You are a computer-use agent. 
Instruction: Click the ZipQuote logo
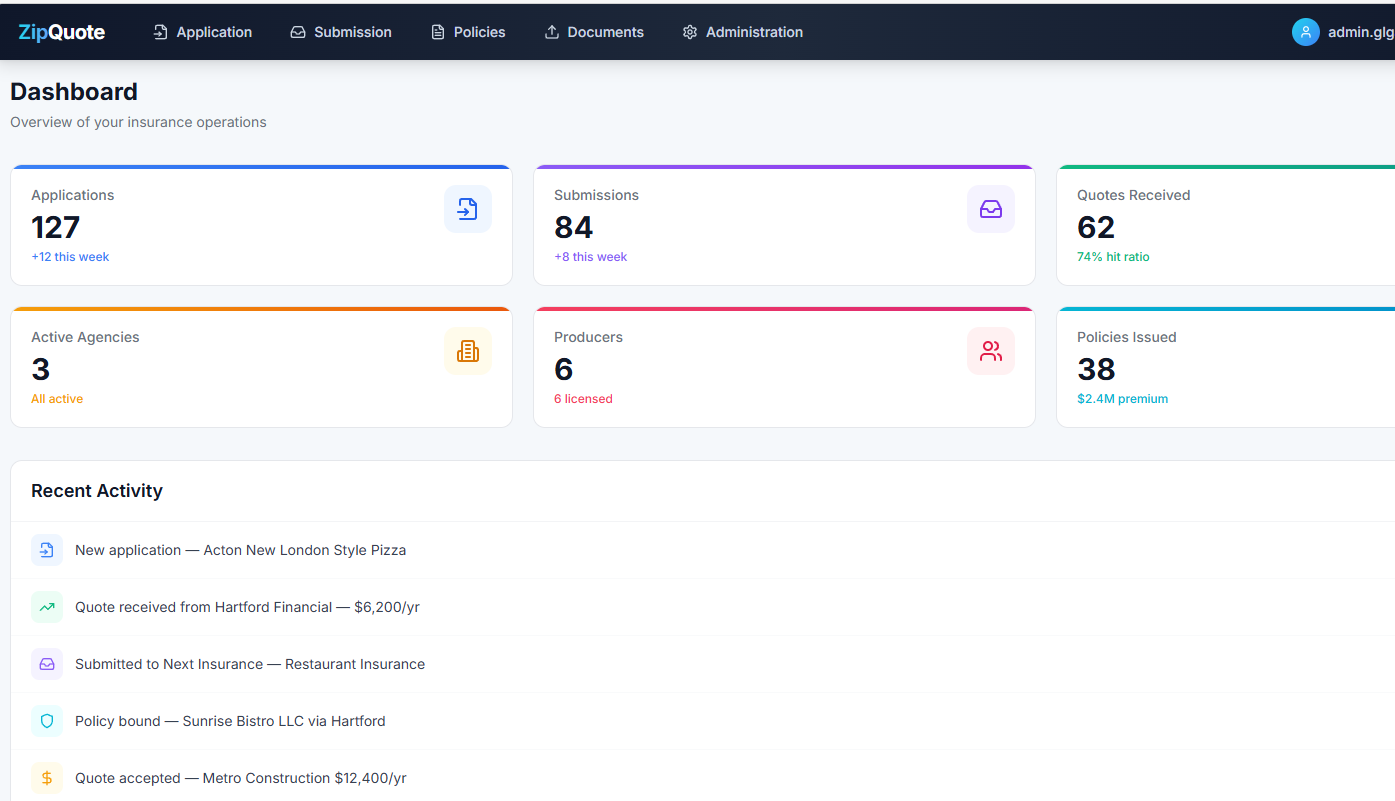(61, 32)
